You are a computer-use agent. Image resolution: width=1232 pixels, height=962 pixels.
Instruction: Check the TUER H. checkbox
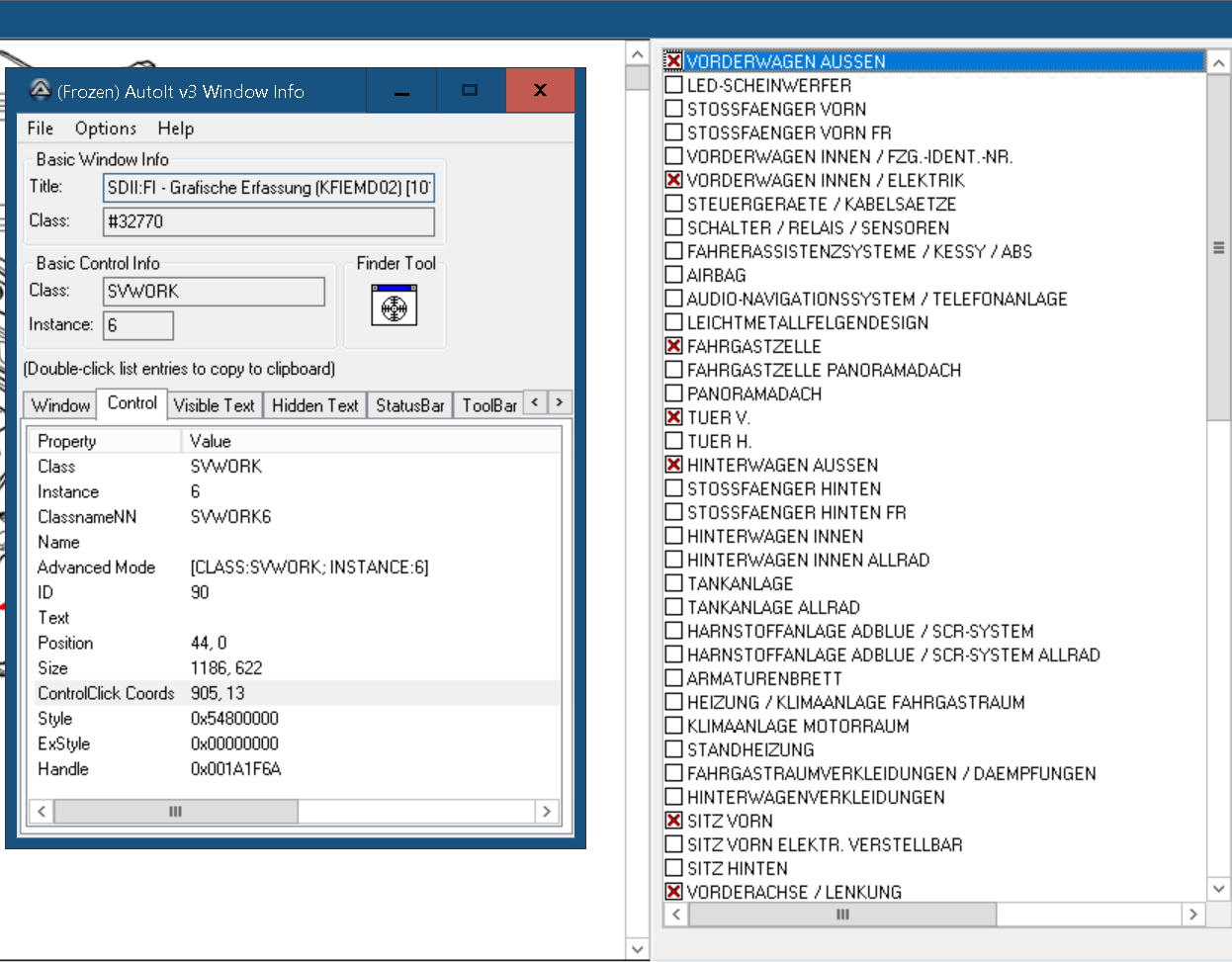tap(673, 441)
